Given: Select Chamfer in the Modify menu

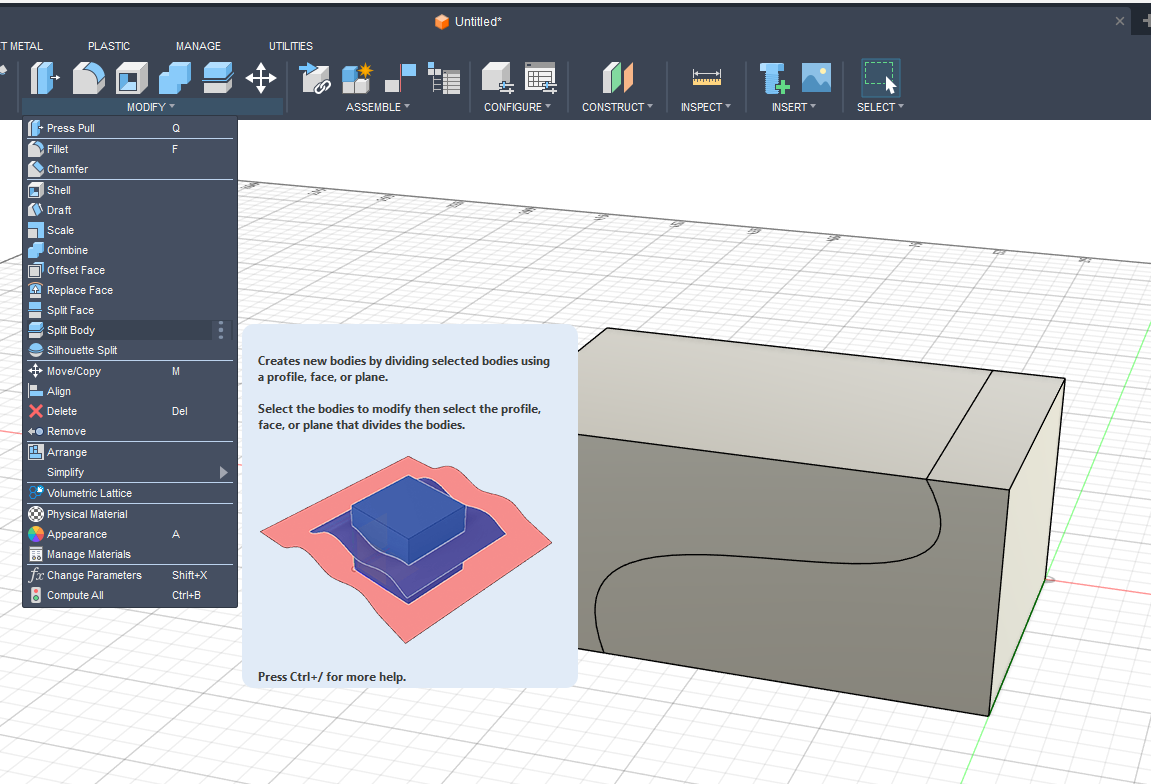Looking at the screenshot, I should (67, 169).
